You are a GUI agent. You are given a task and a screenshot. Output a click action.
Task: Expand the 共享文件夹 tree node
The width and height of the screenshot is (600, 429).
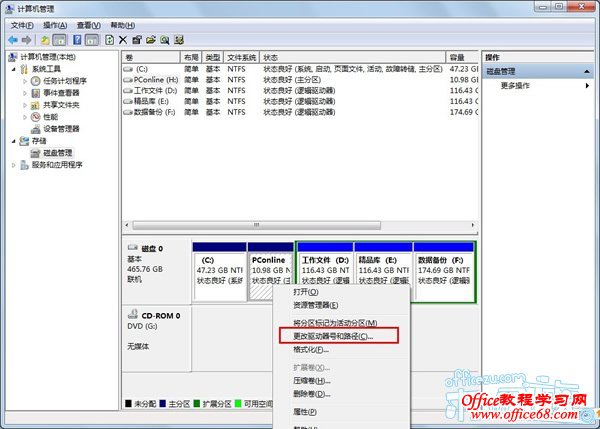pos(25,105)
